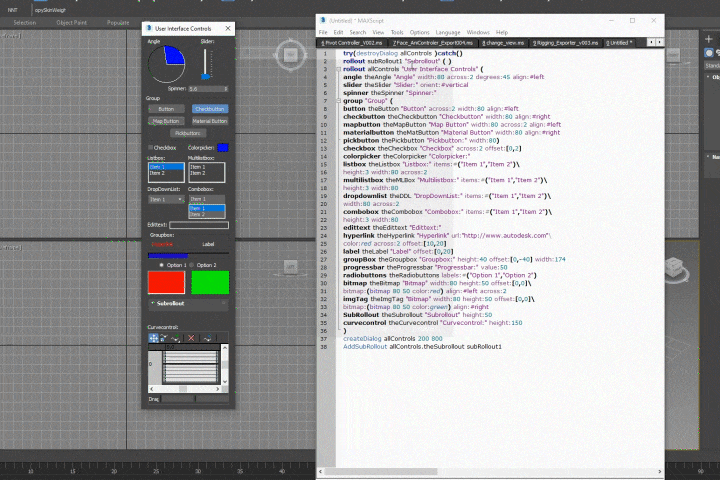Click the Insert Keys icon with green plus
This screenshot has height=480, width=720.
click(175, 338)
